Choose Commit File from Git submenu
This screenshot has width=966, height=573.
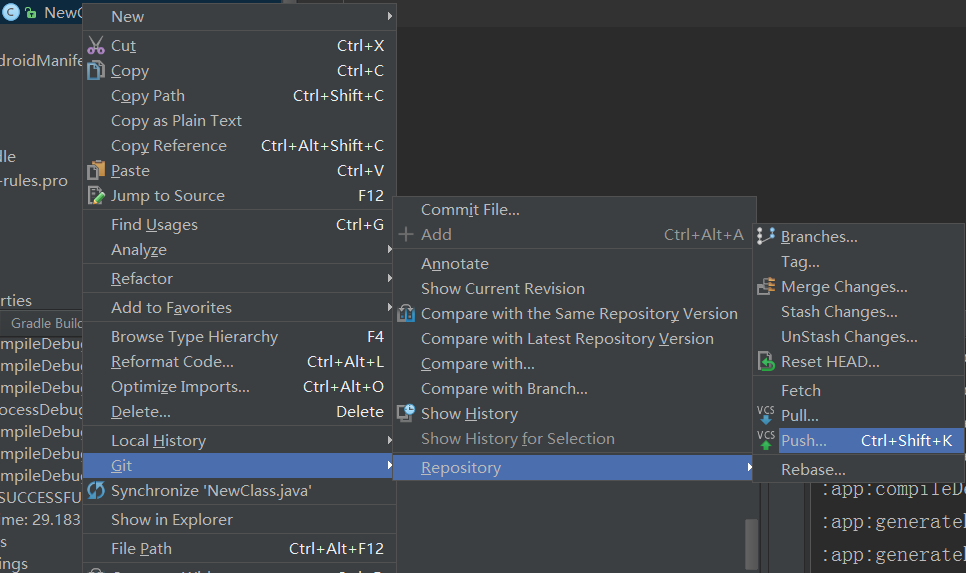[470, 209]
